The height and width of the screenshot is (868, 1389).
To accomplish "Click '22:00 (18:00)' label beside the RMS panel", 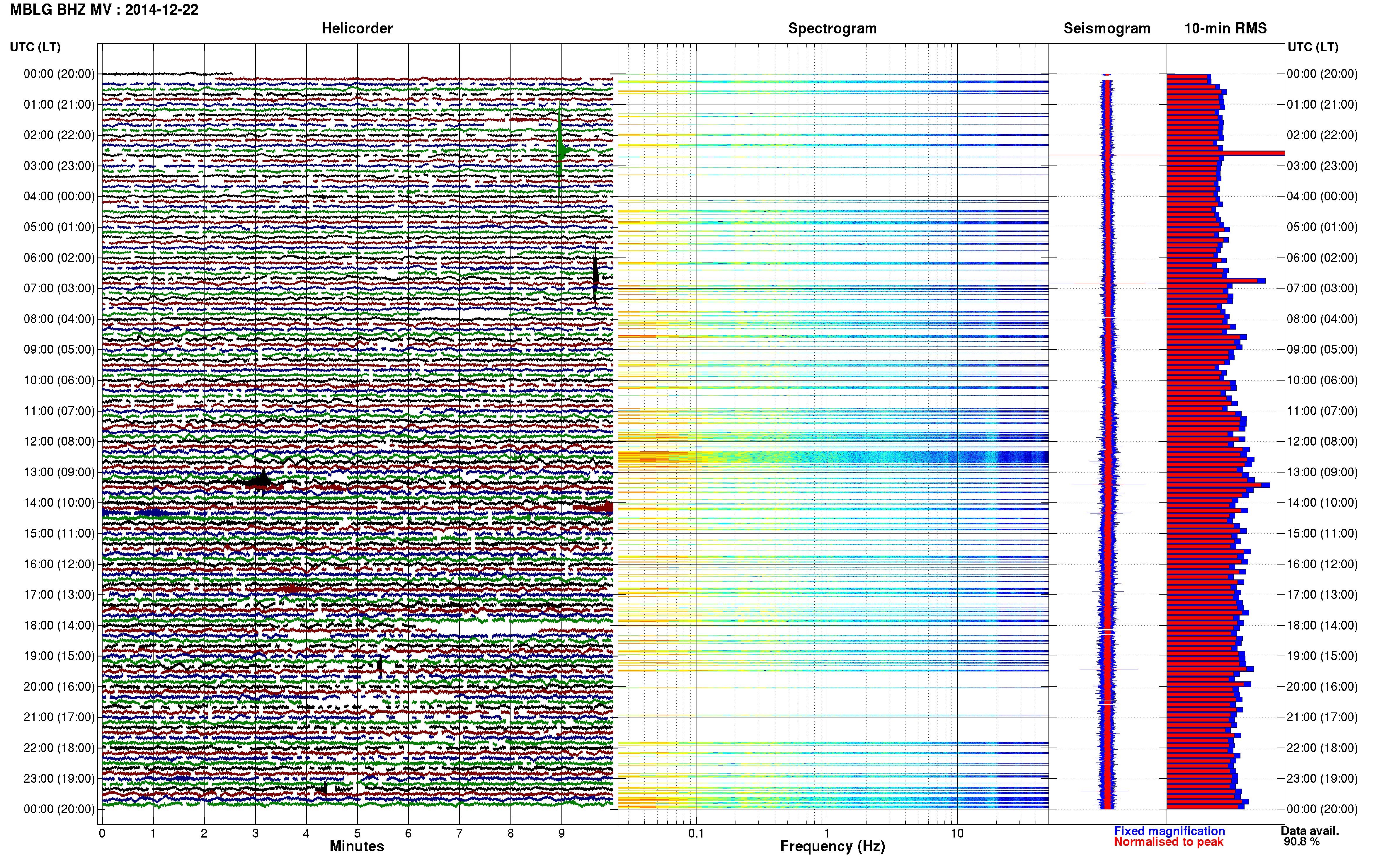I will [x=1322, y=747].
